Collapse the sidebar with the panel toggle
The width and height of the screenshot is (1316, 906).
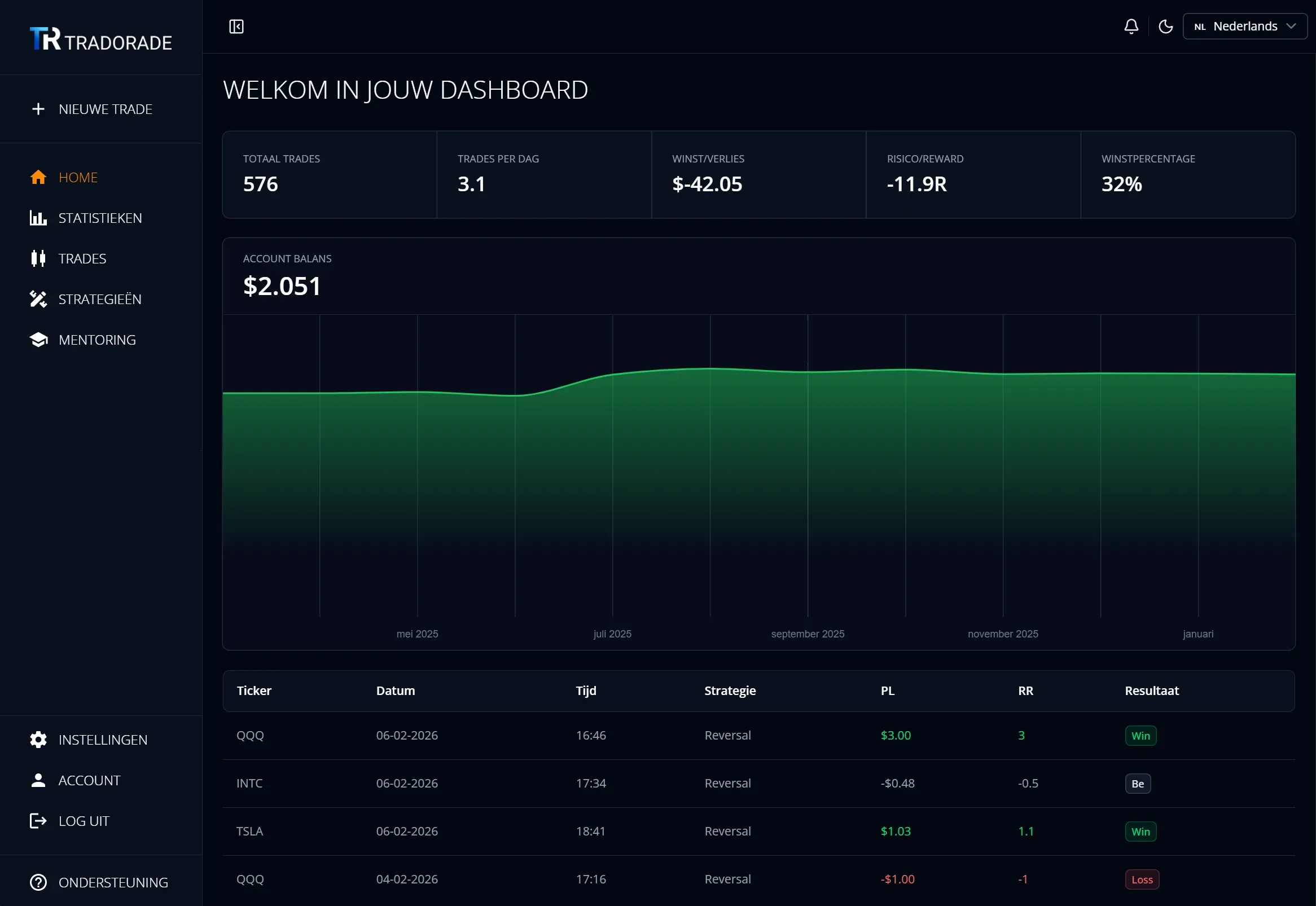coord(236,26)
